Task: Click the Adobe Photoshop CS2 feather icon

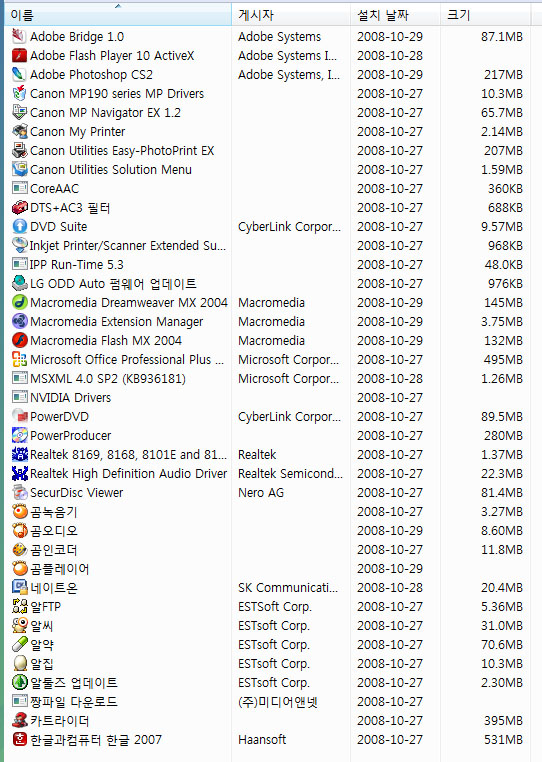Action: 19,74
